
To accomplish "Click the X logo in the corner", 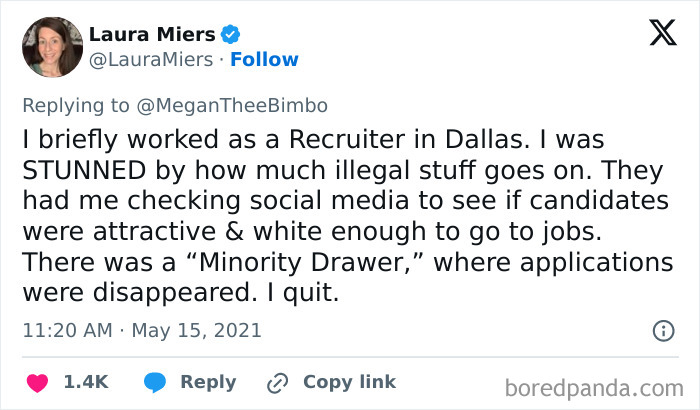I will [656, 34].
